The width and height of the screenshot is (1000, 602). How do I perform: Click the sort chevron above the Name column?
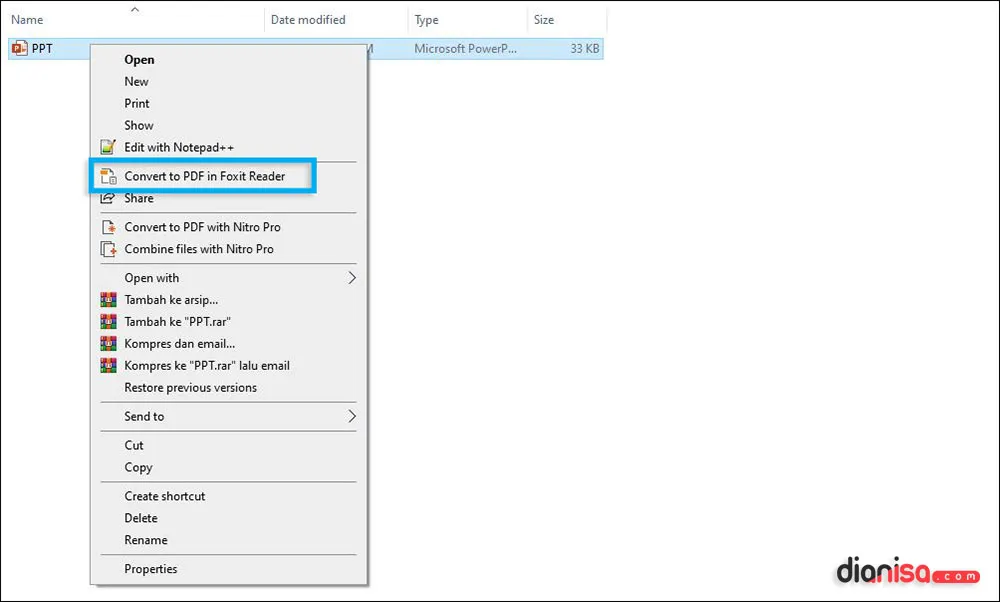tap(135, 8)
